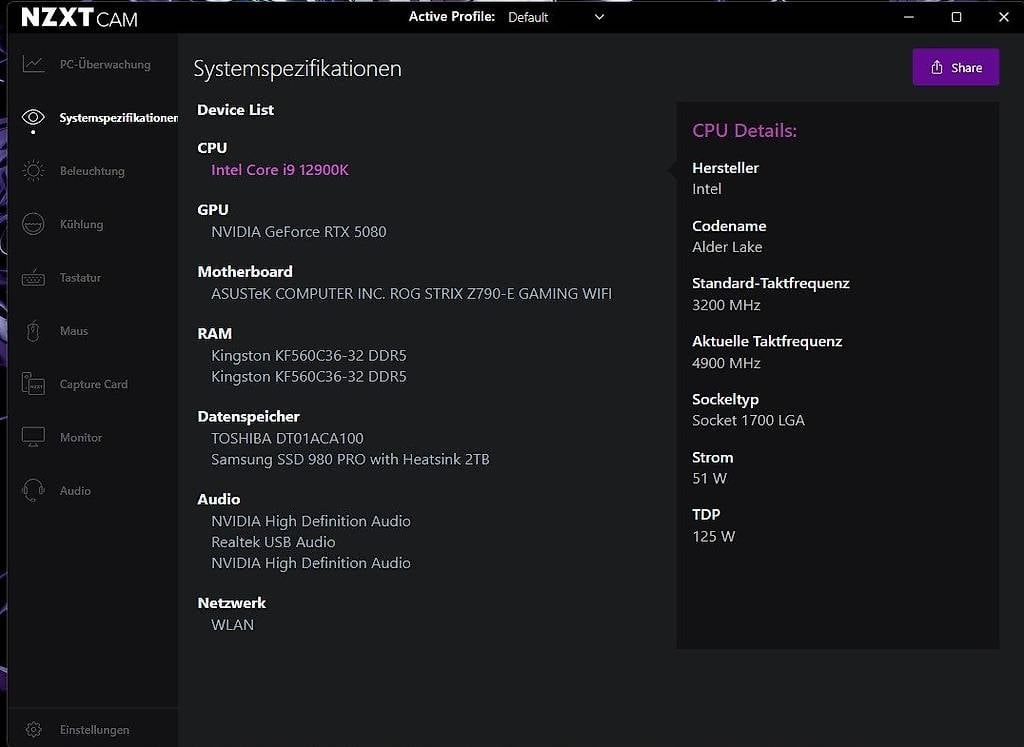Click the Alder Lake codename value

[x=727, y=247]
